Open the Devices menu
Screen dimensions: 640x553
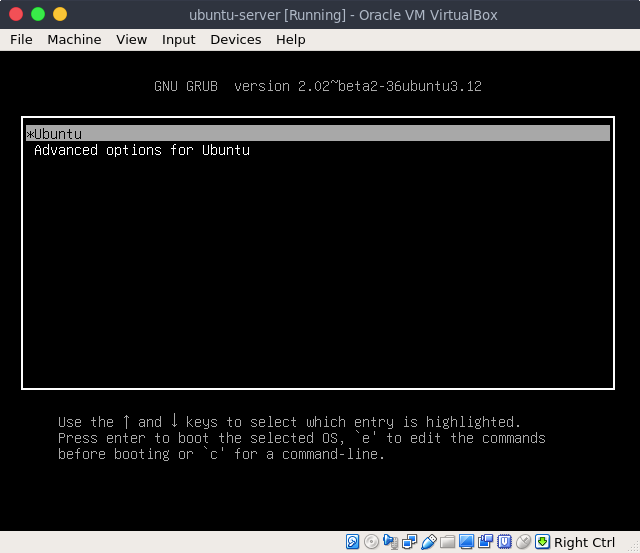(x=236, y=40)
